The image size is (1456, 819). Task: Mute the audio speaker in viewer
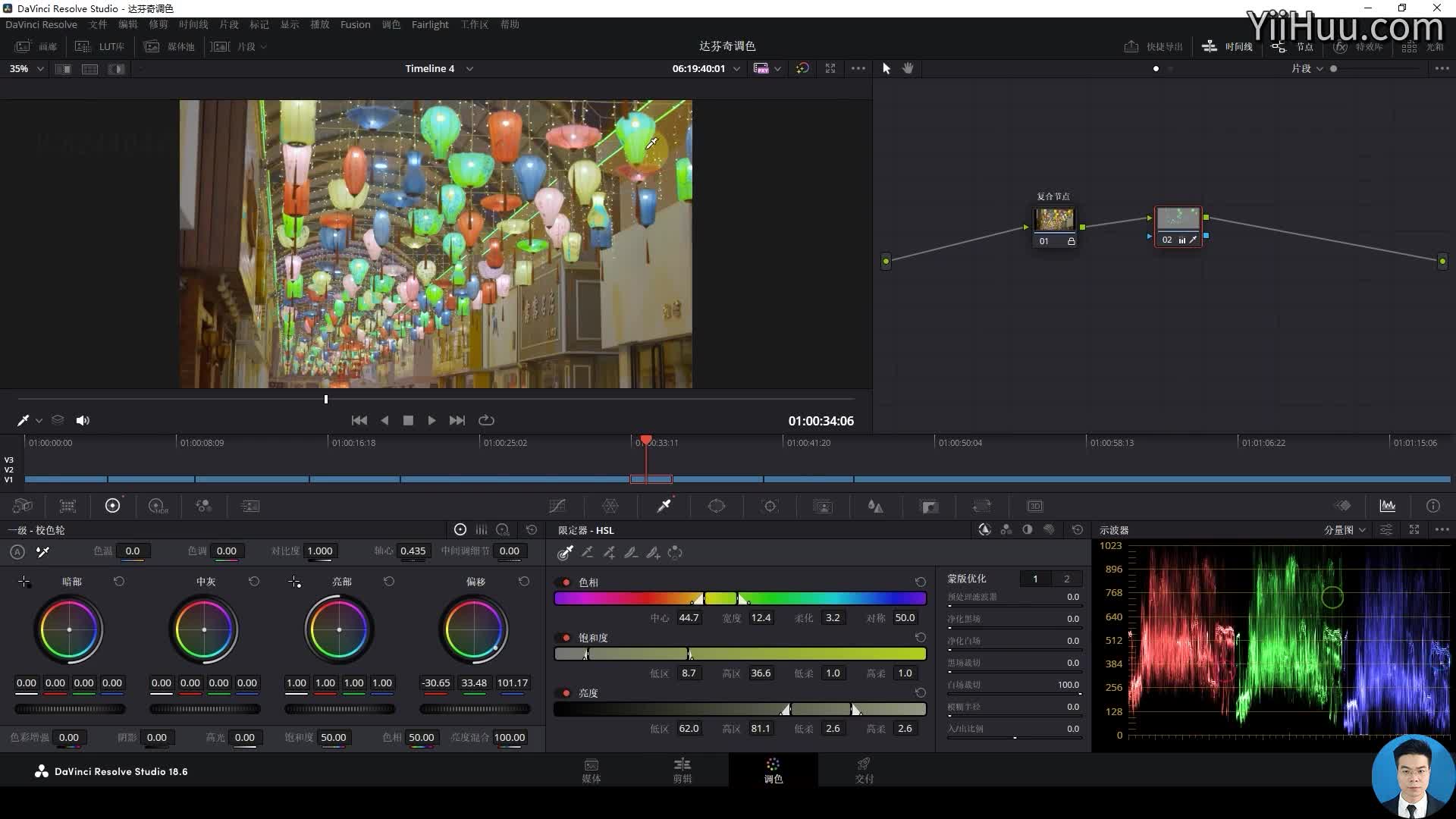(83, 420)
